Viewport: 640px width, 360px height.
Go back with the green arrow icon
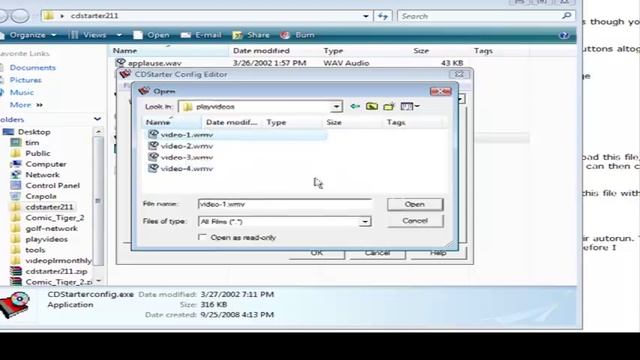pyautogui.click(x=355, y=107)
